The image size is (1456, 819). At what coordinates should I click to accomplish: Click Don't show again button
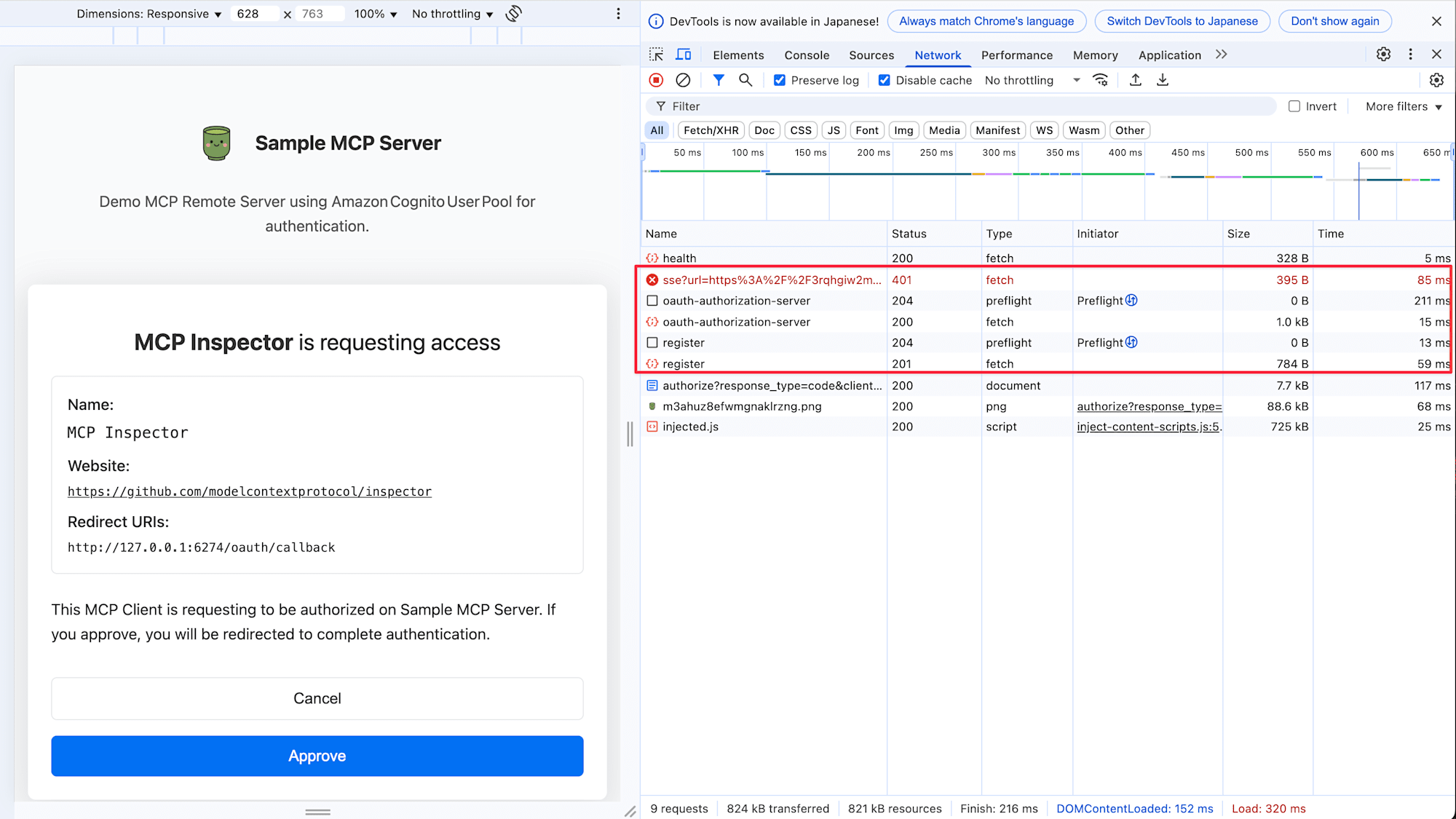(x=1335, y=21)
